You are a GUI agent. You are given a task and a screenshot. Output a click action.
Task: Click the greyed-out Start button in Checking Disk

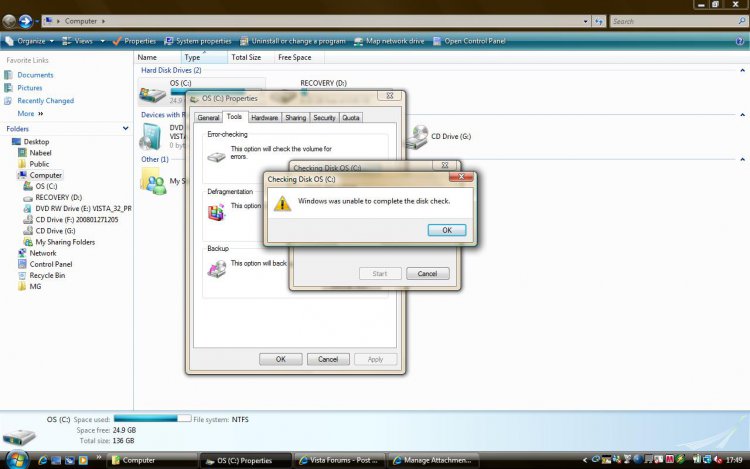click(x=380, y=273)
